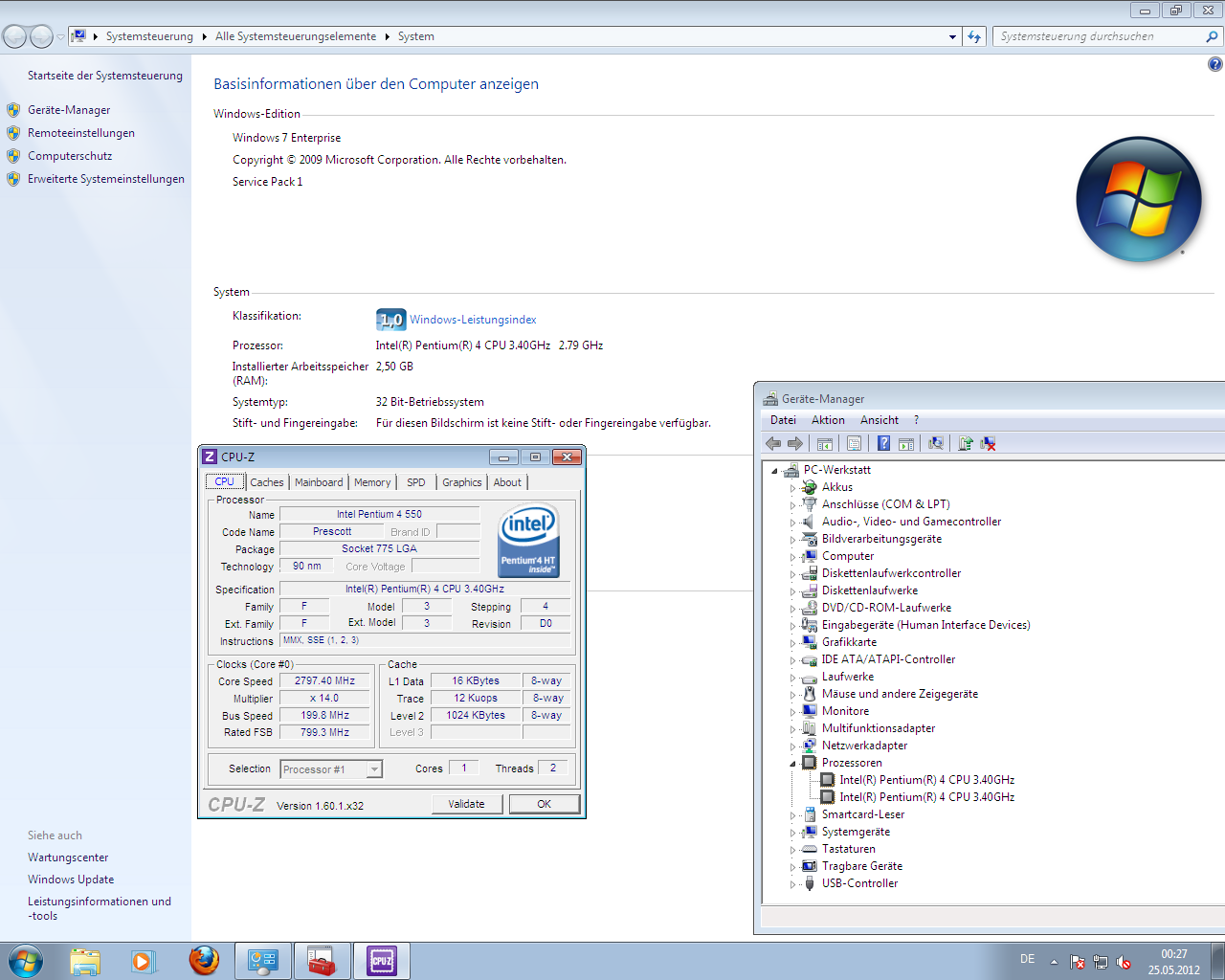Click Control Panel help question mark icon
Viewport: 1225px width, 980px height.
coord(1214,64)
